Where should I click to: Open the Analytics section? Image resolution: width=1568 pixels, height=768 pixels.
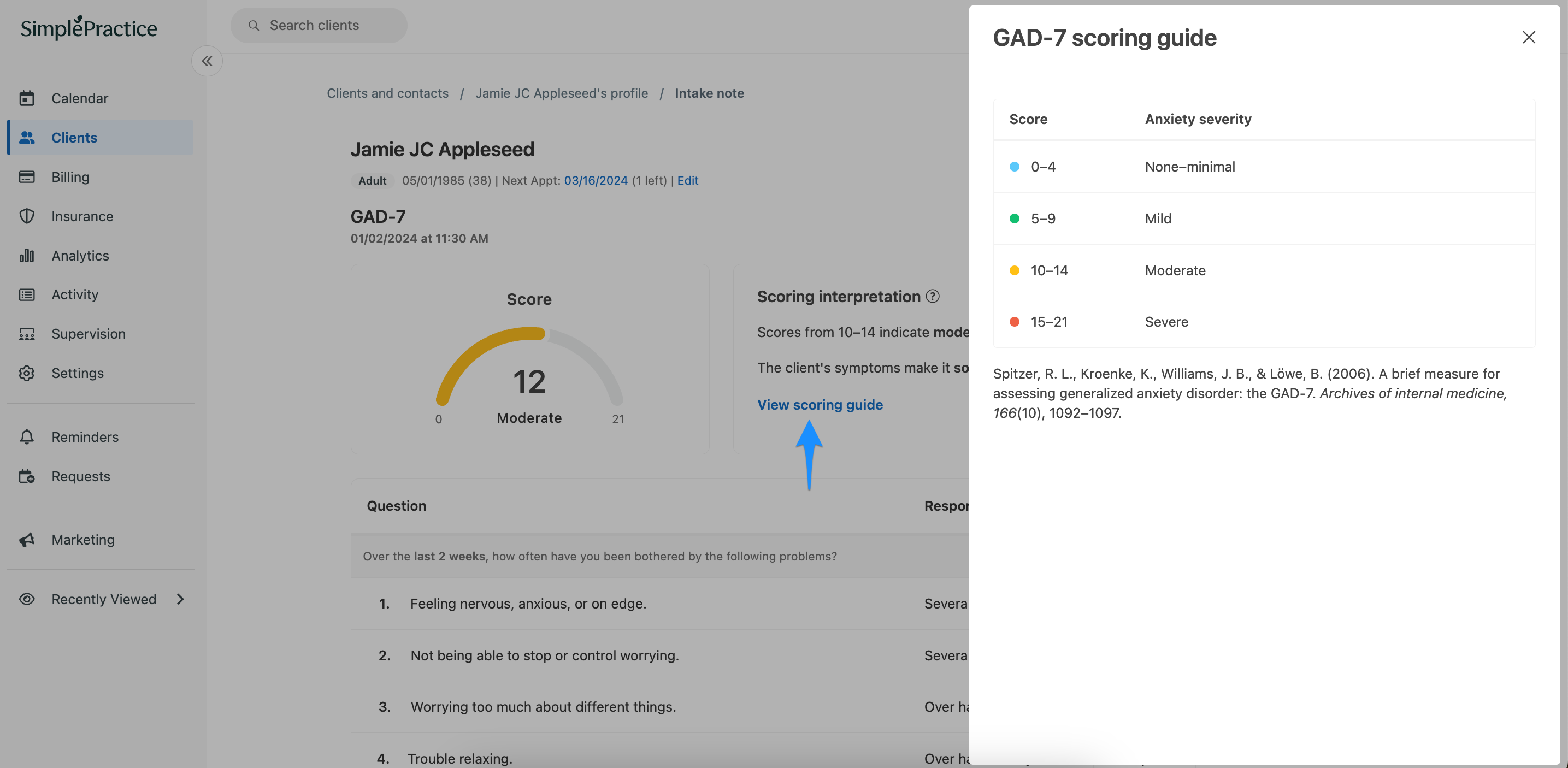[x=101, y=256]
